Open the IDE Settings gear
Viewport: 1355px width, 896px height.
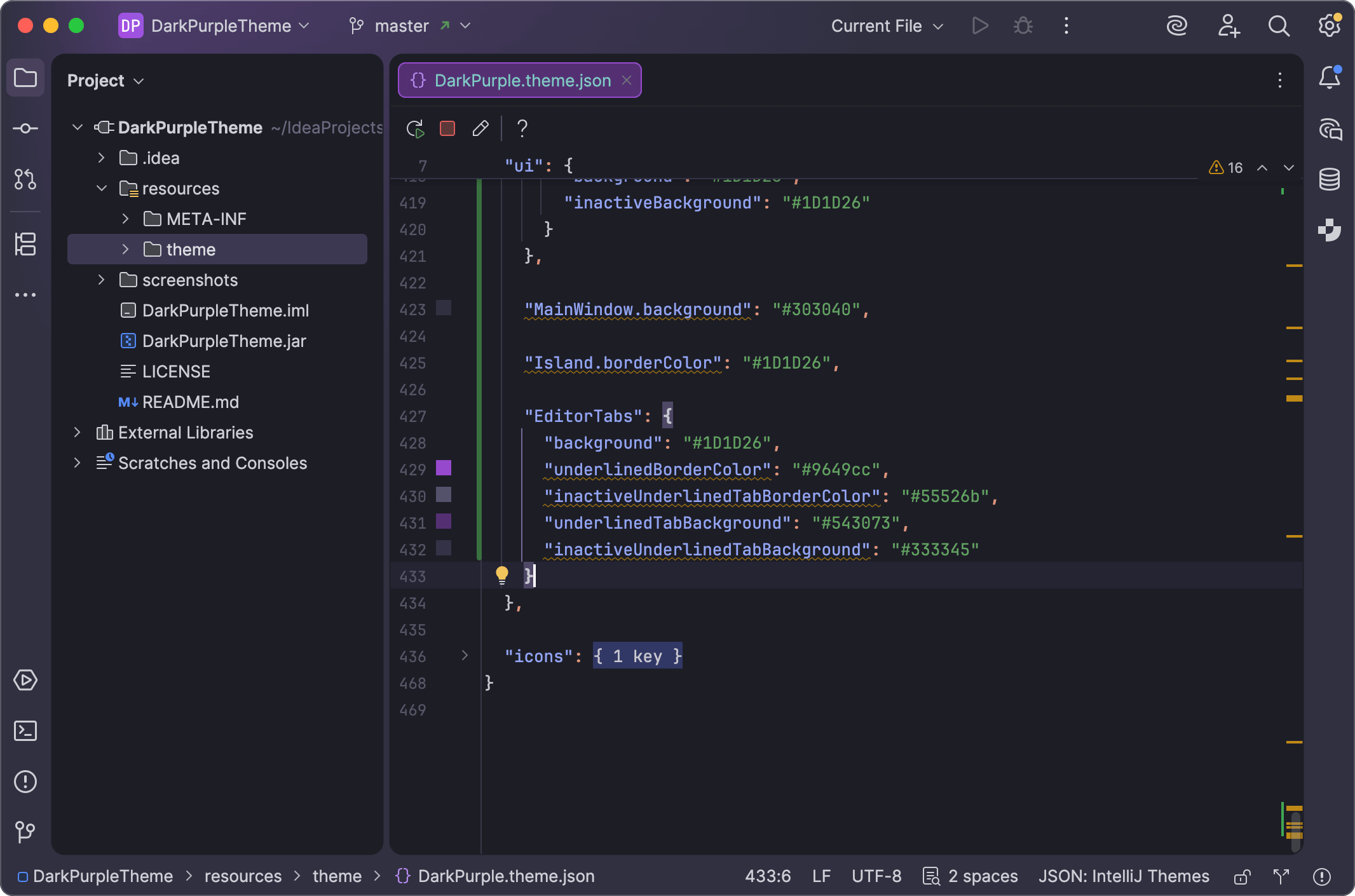(1329, 26)
